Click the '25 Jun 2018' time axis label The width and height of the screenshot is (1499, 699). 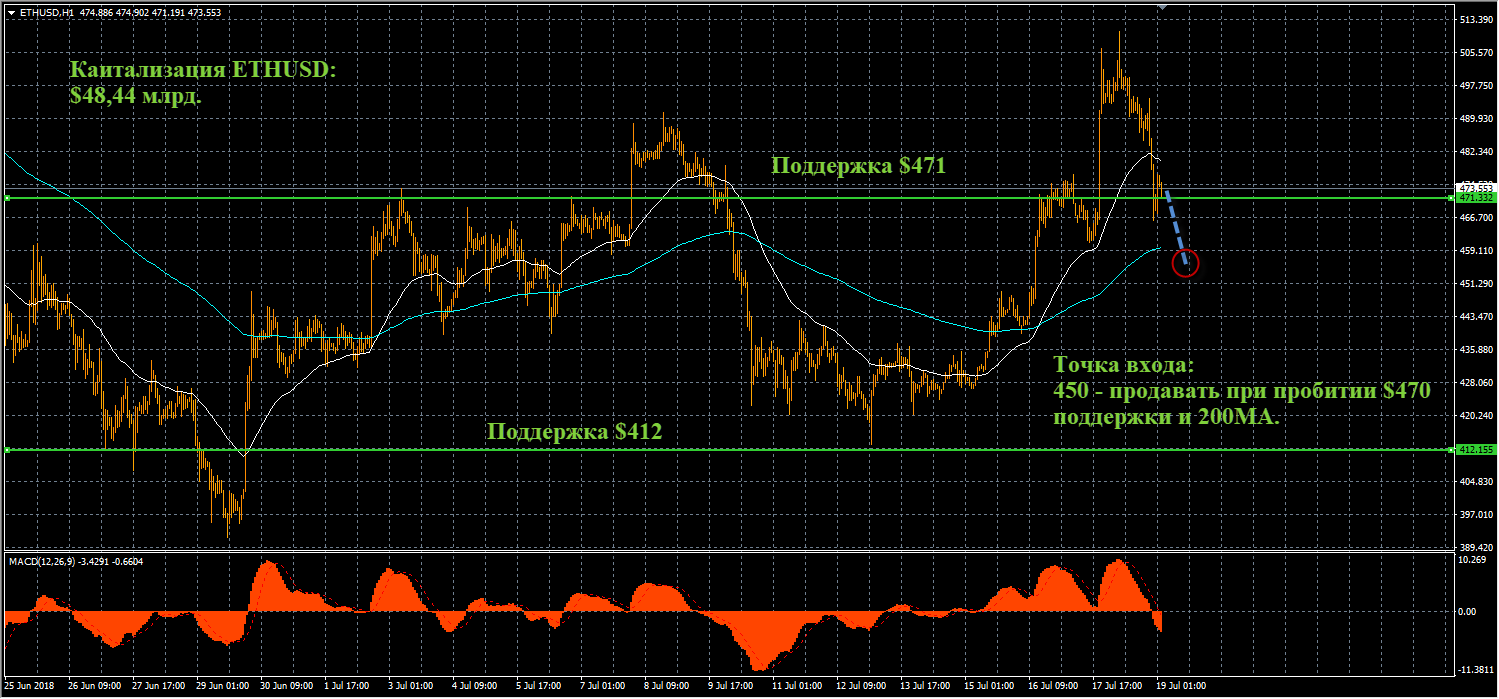coord(30,687)
